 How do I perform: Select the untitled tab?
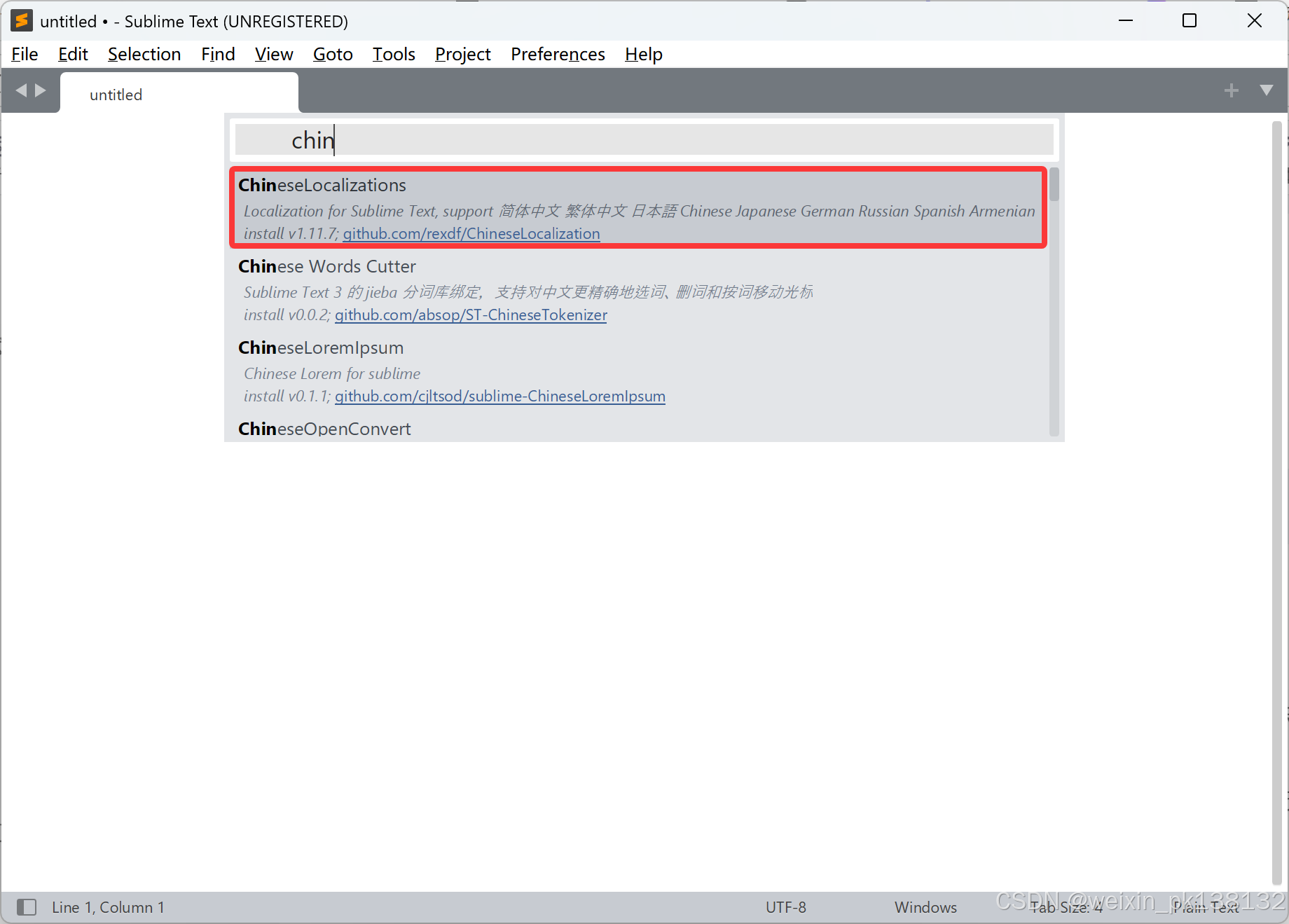click(x=179, y=94)
